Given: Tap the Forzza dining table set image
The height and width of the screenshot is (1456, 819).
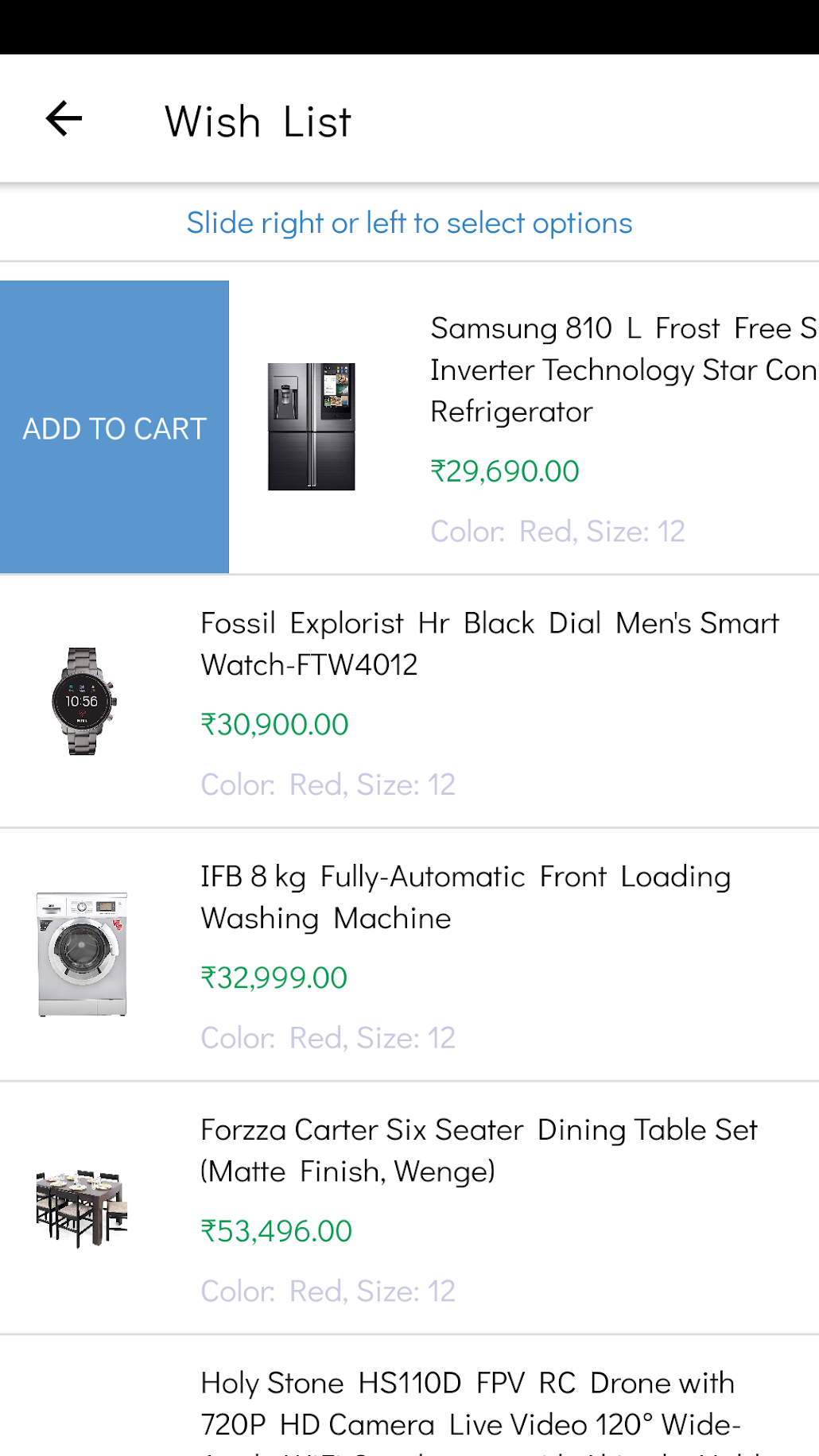Looking at the screenshot, I should tap(83, 1207).
